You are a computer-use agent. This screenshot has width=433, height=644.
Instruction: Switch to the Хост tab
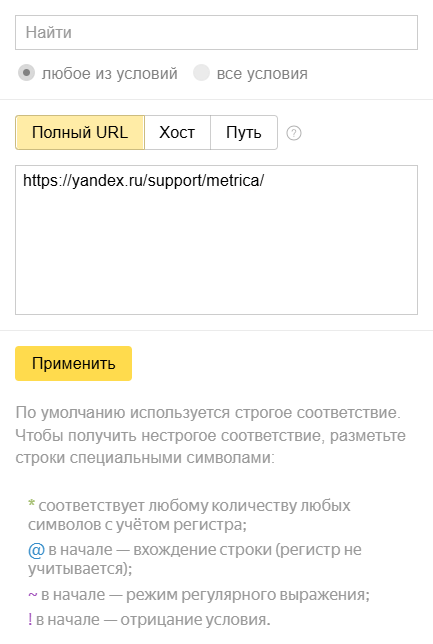tap(177, 133)
